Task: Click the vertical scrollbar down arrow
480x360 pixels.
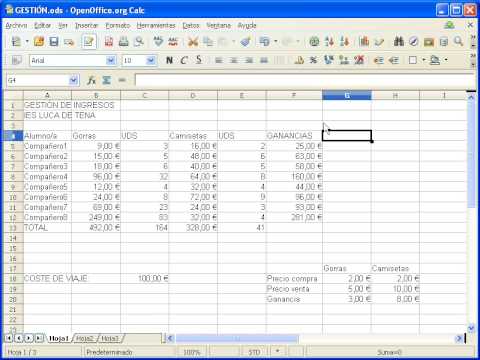Action: click(471, 328)
